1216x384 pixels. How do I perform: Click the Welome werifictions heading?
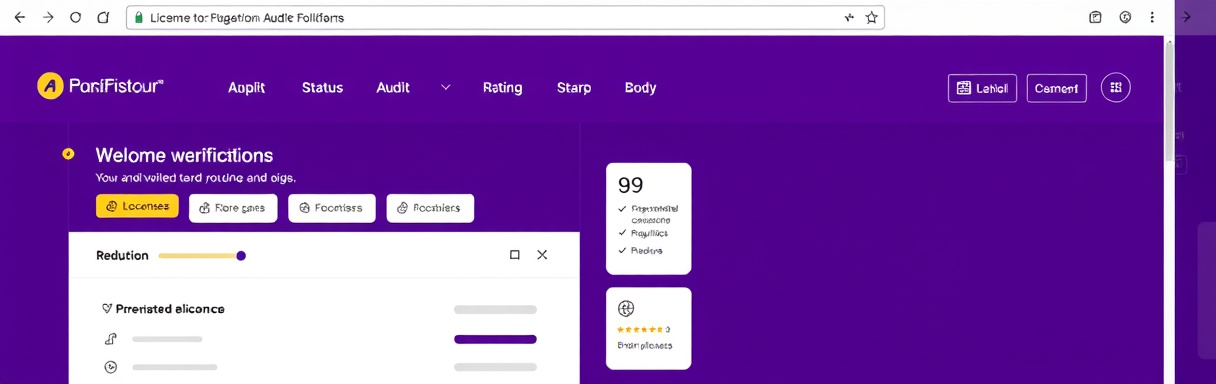(x=184, y=155)
